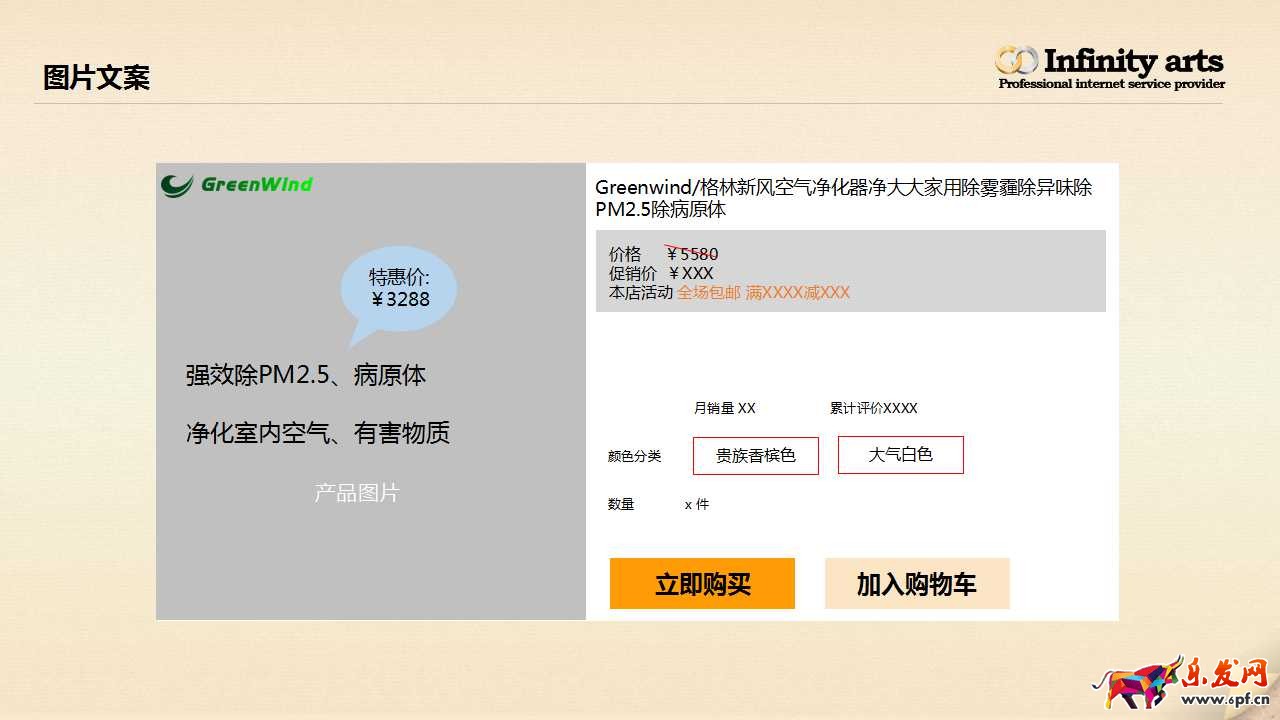Open the 月销量 XX sales tab
The image size is (1280, 720).
(724, 408)
